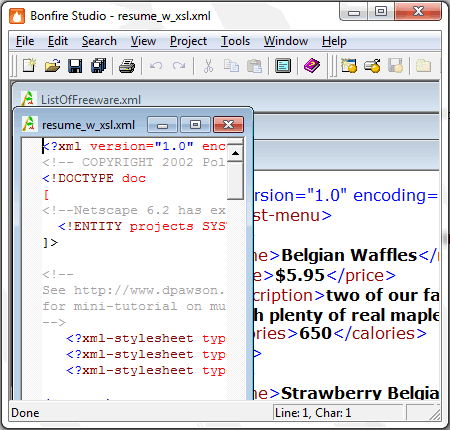Maximize the resume_w_xsl.xml child window

pos(195,125)
